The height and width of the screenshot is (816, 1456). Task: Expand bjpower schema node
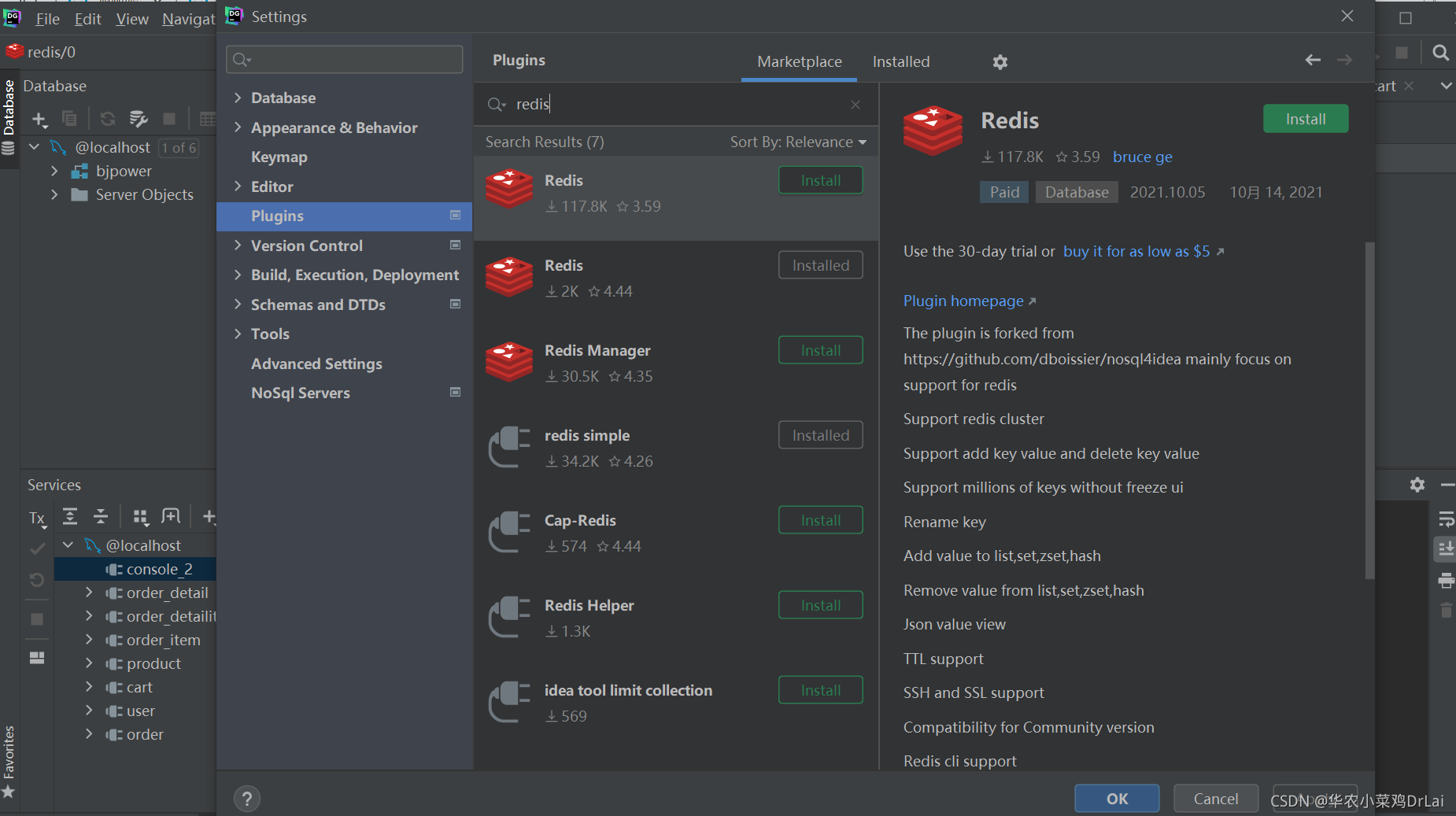click(x=54, y=171)
